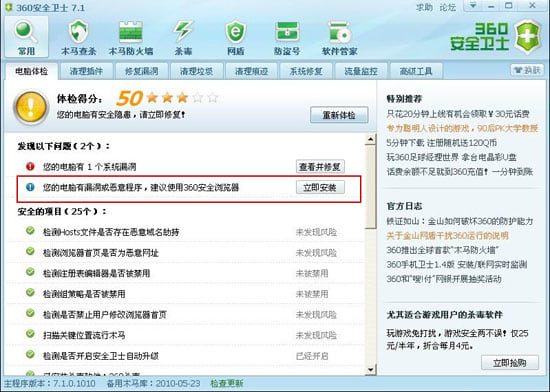Click green check icon for Hosts文件 item
The height and width of the screenshot is (392, 550).
pos(30,231)
